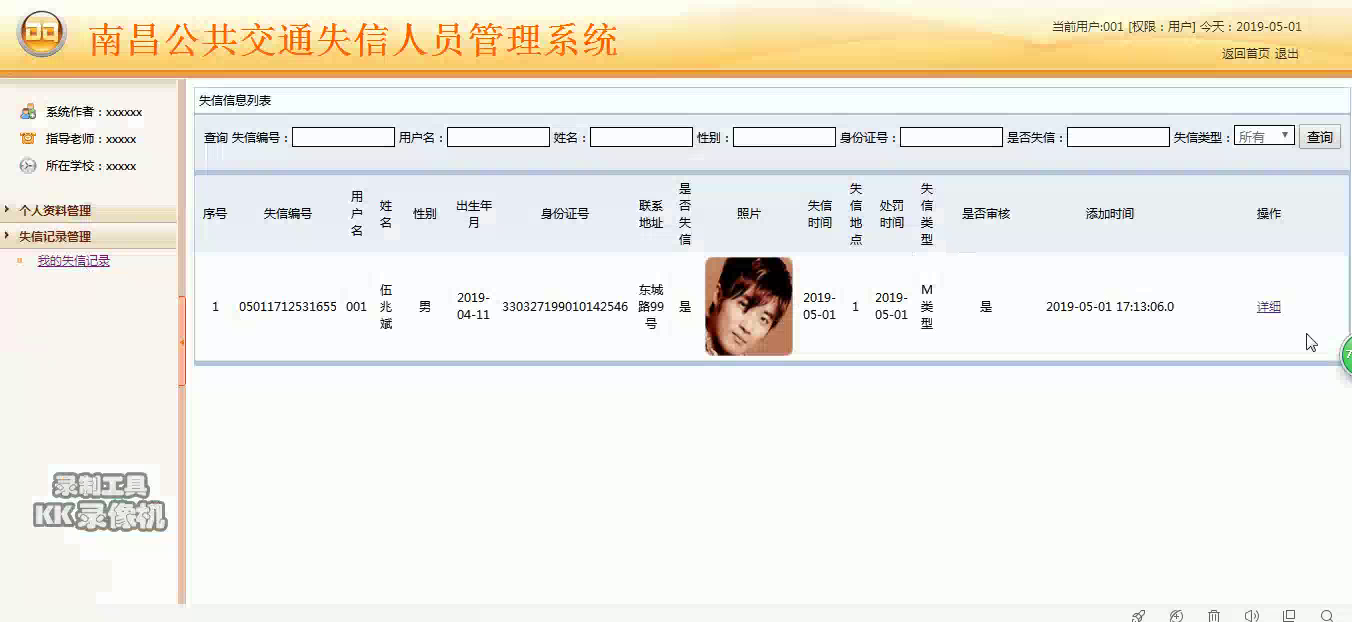The width and height of the screenshot is (1352, 622).
Task: Click the 照片 column header
Action: 749,214
